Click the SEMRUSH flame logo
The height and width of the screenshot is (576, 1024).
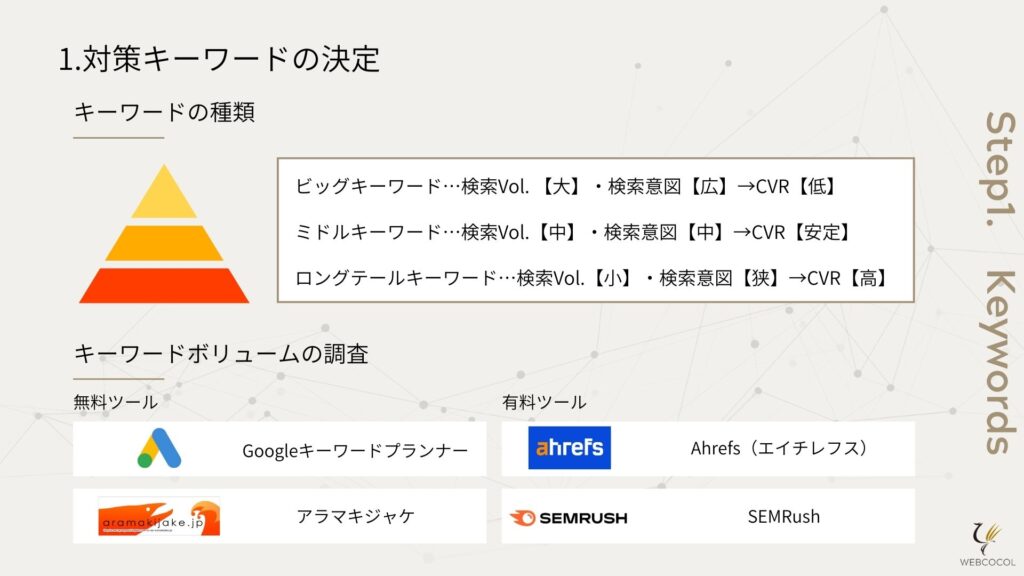pos(568,518)
